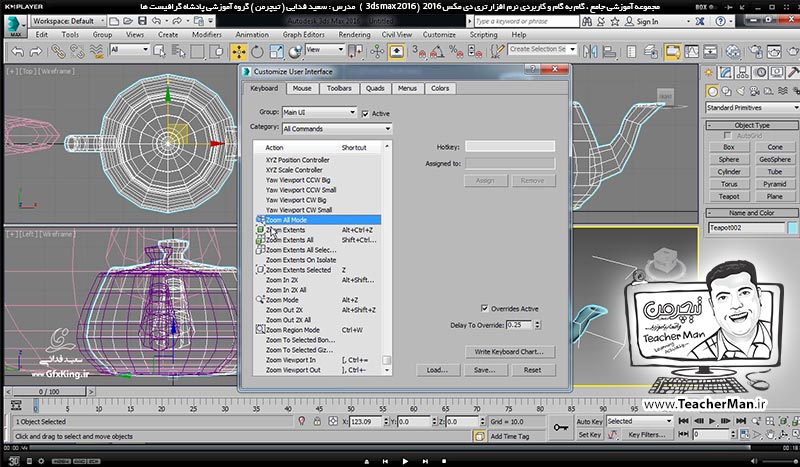Click the Teapot002 object name field
800x467 pixels.
tap(746, 228)
